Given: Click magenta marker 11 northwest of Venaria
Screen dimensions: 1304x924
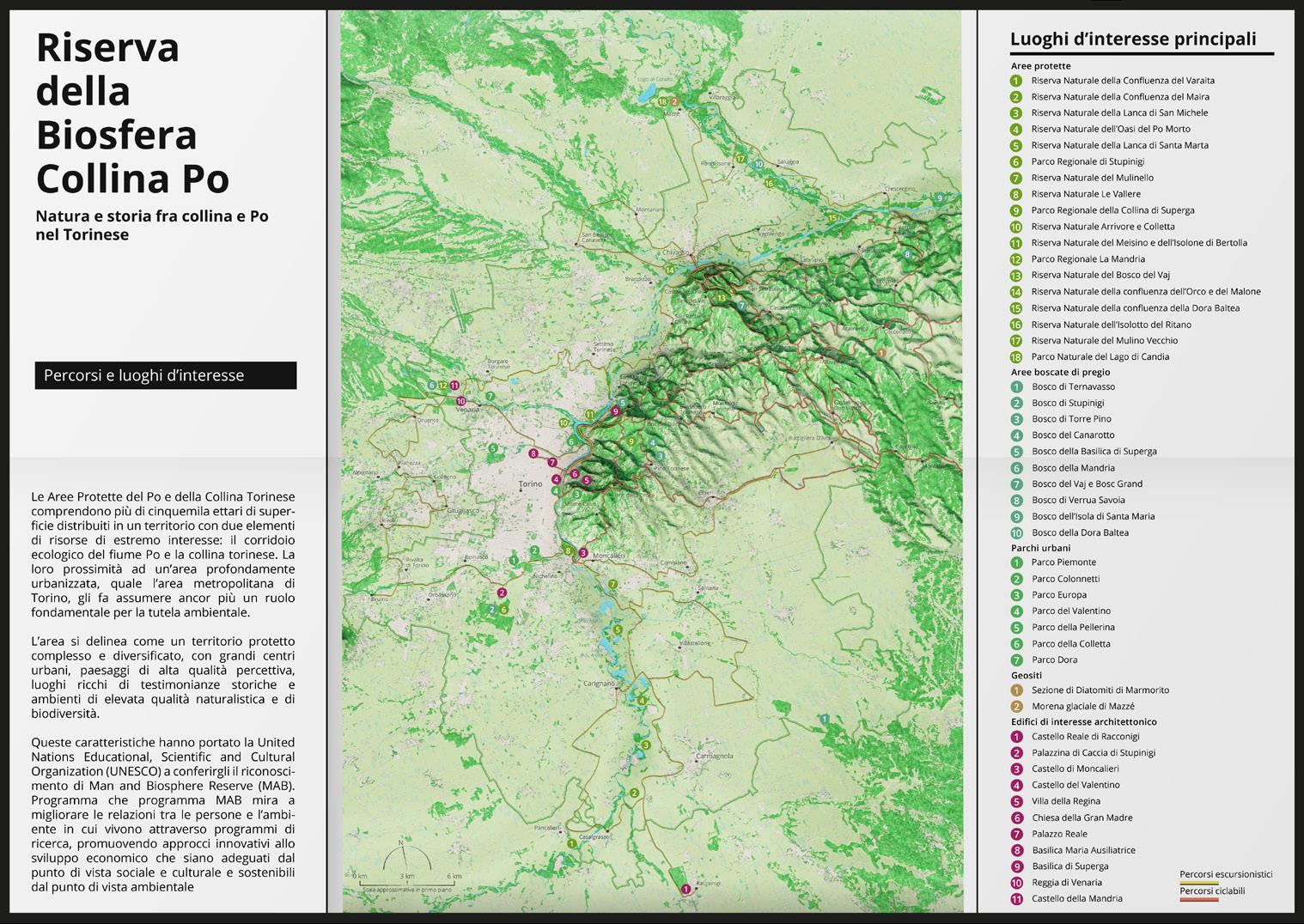Looking at the screenshot, I should click(x=454, y=386).
